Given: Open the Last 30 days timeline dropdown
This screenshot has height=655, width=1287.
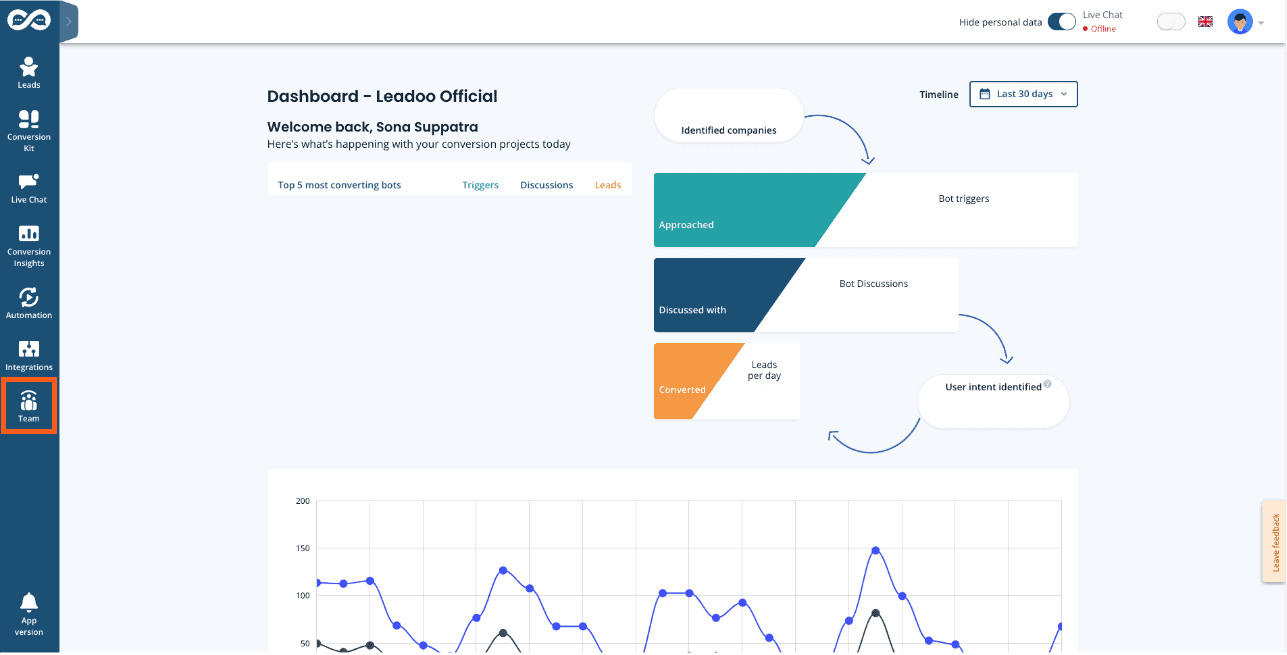Looking at the screenshot, I should (x=1023, y=94).
